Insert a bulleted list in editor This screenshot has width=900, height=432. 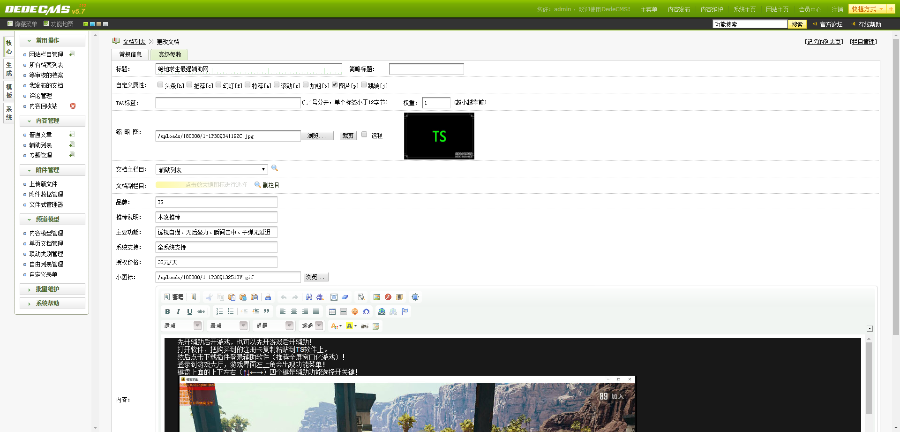coord(231,312)
